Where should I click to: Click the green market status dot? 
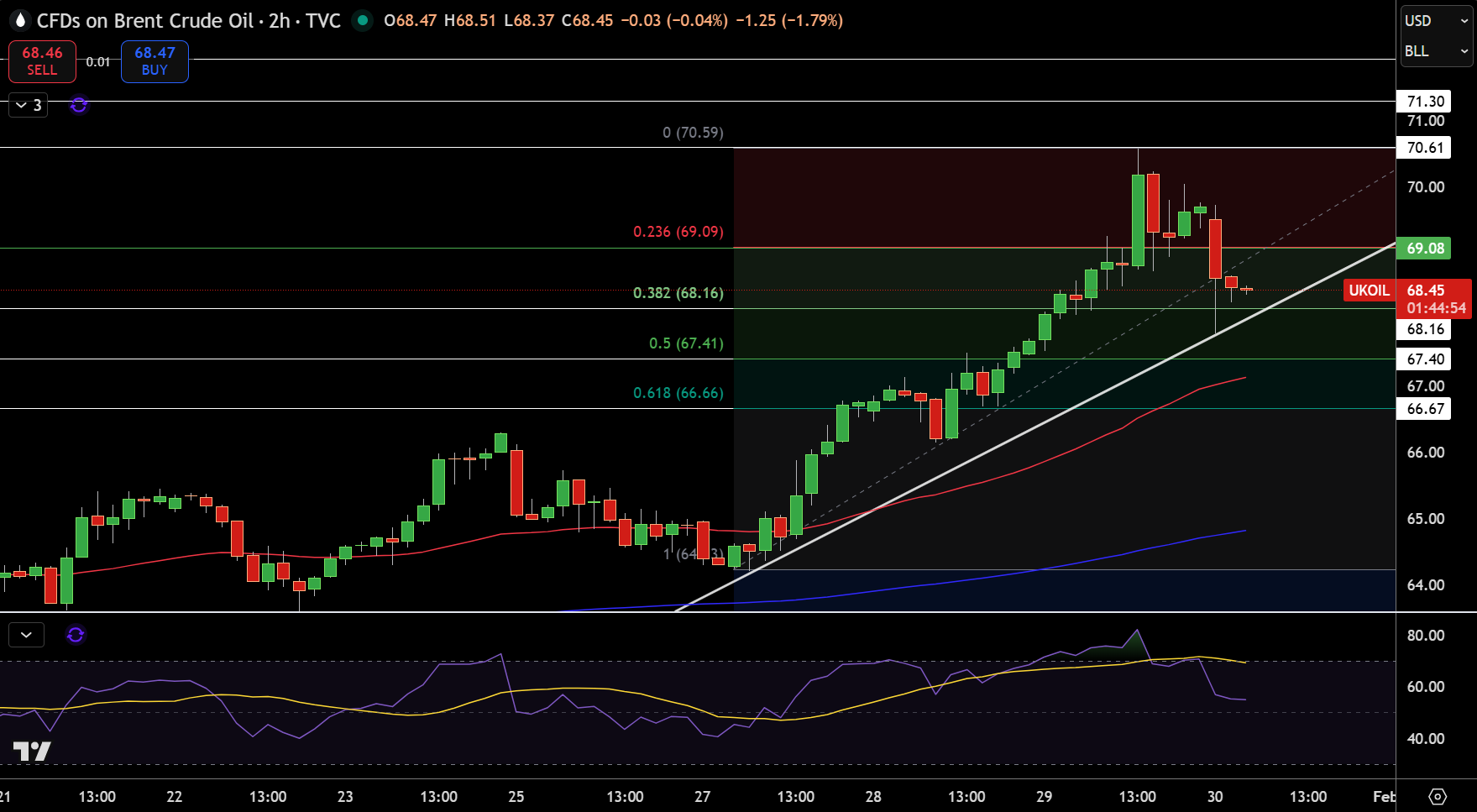coord(362,20)
